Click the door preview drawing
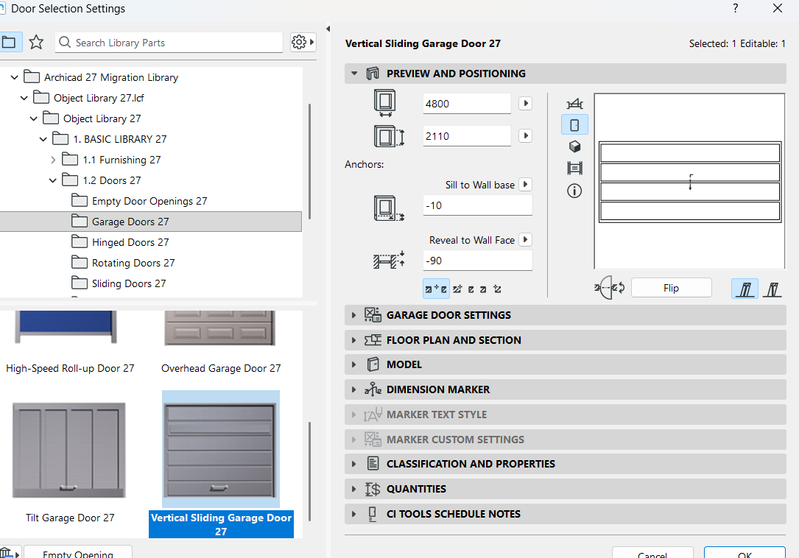Viewport: 799px width, 558px height. tap(689, 181)
